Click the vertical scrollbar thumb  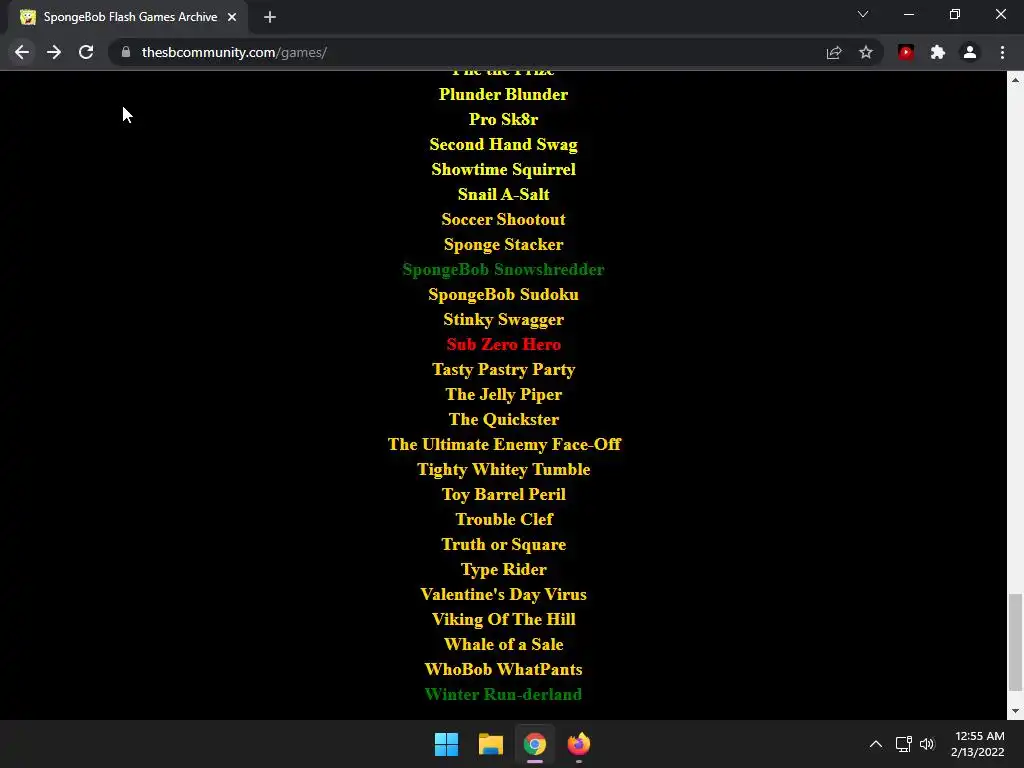[x=1016, y=642]
